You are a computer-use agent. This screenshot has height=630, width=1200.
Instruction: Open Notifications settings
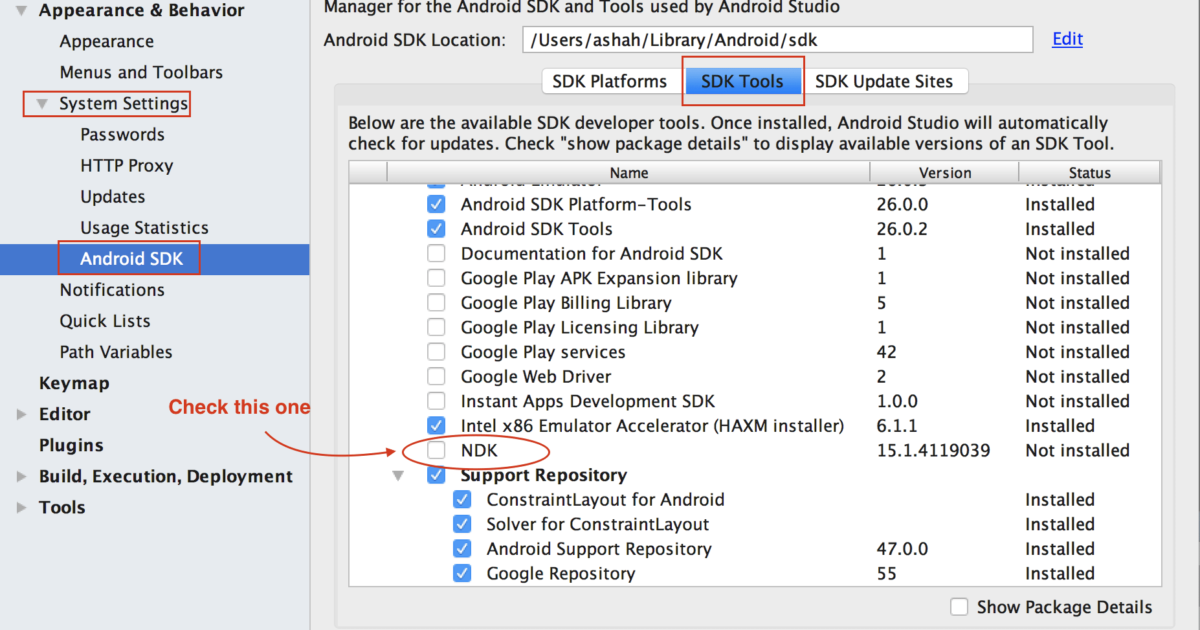coord(112,290)
